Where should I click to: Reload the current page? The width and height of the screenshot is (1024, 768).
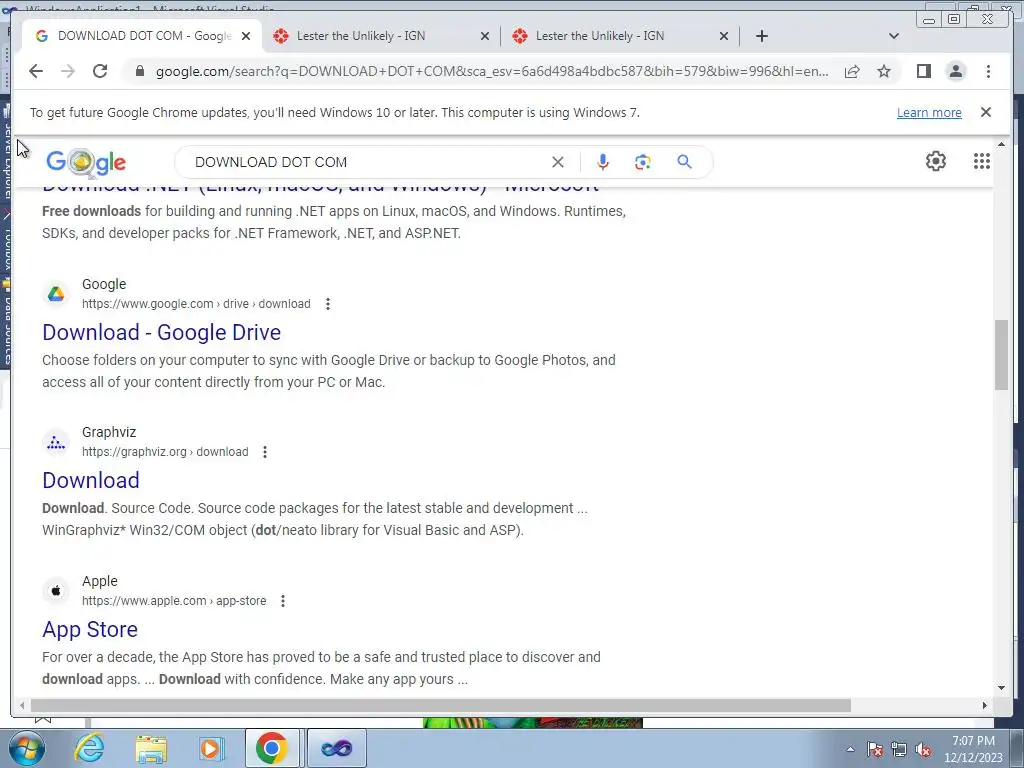coord(100,71)
